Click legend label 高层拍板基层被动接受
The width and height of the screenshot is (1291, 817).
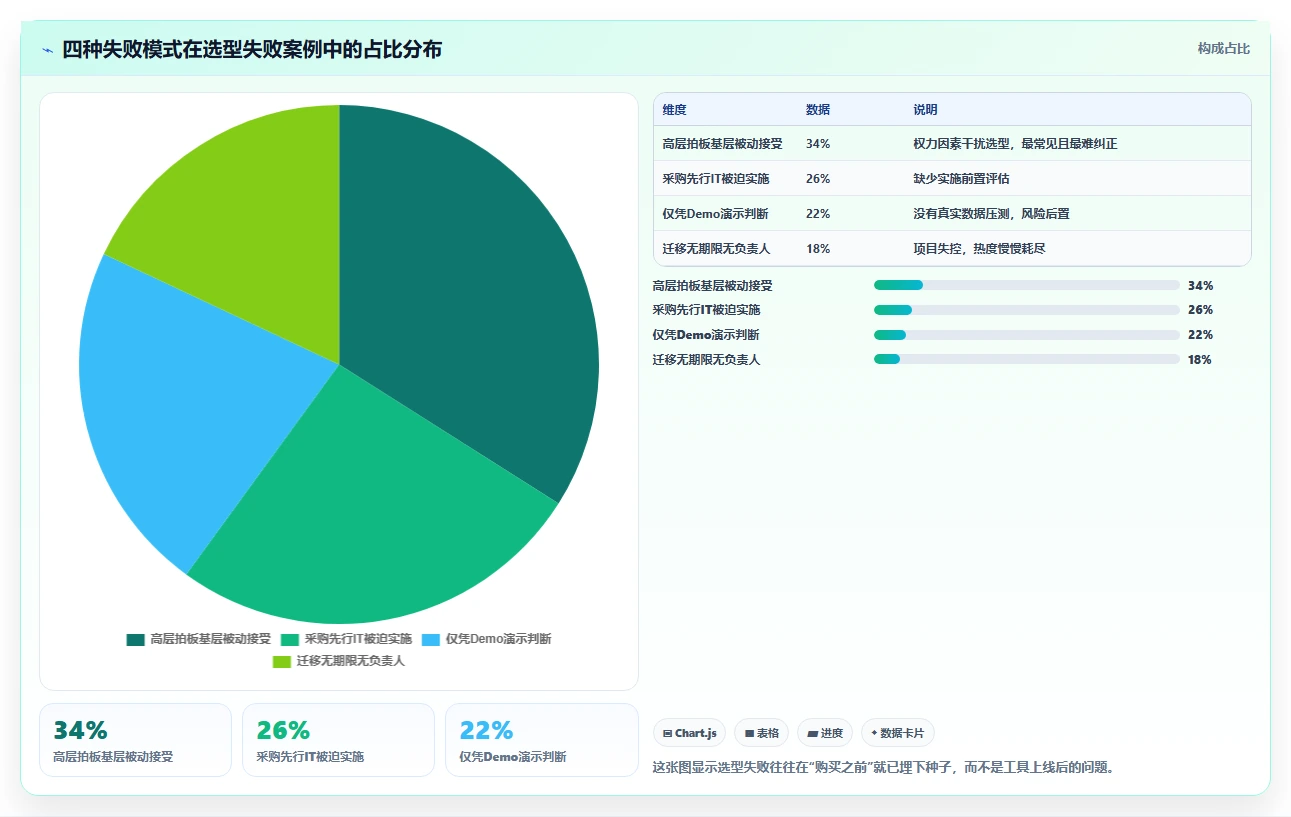click(x=211, y=639)
